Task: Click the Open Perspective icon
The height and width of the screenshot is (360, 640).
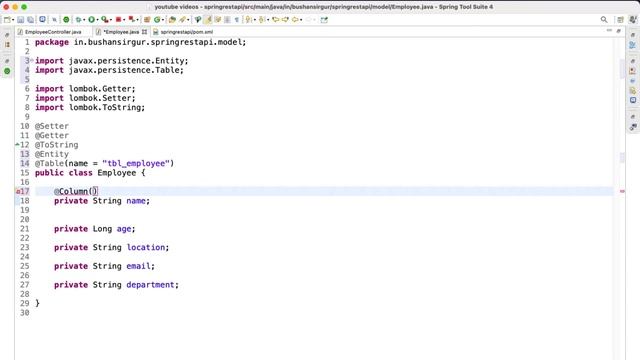Action: tap(620, 20)
